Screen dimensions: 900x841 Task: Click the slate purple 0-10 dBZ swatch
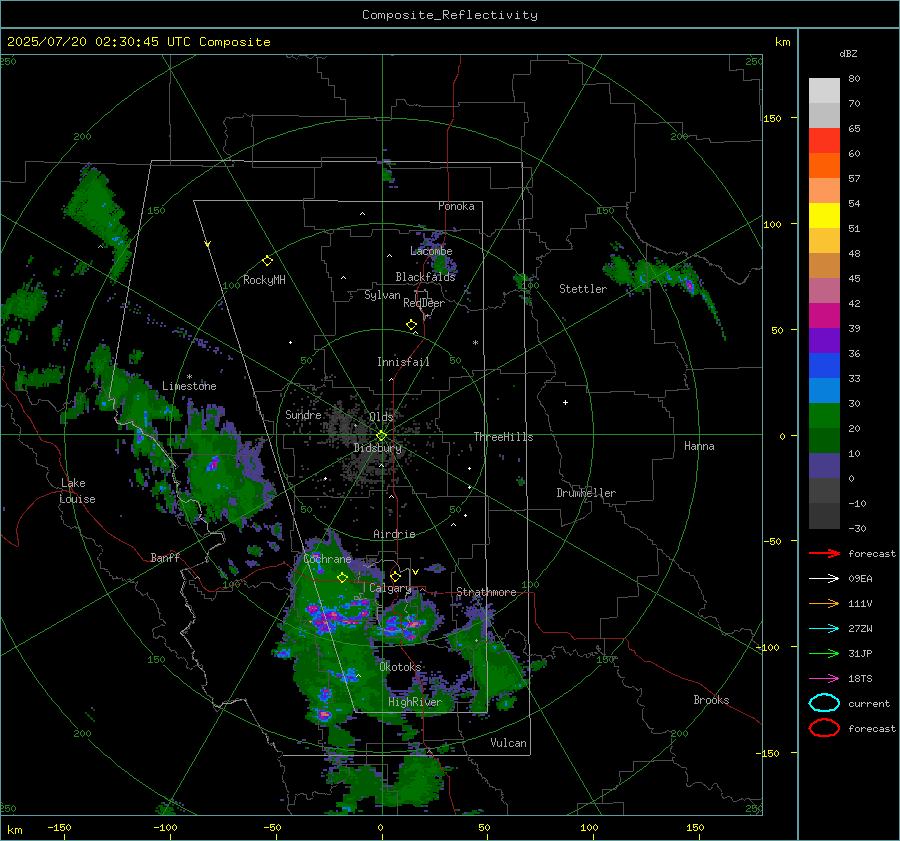pyautogui.click(x=824, y=466)
